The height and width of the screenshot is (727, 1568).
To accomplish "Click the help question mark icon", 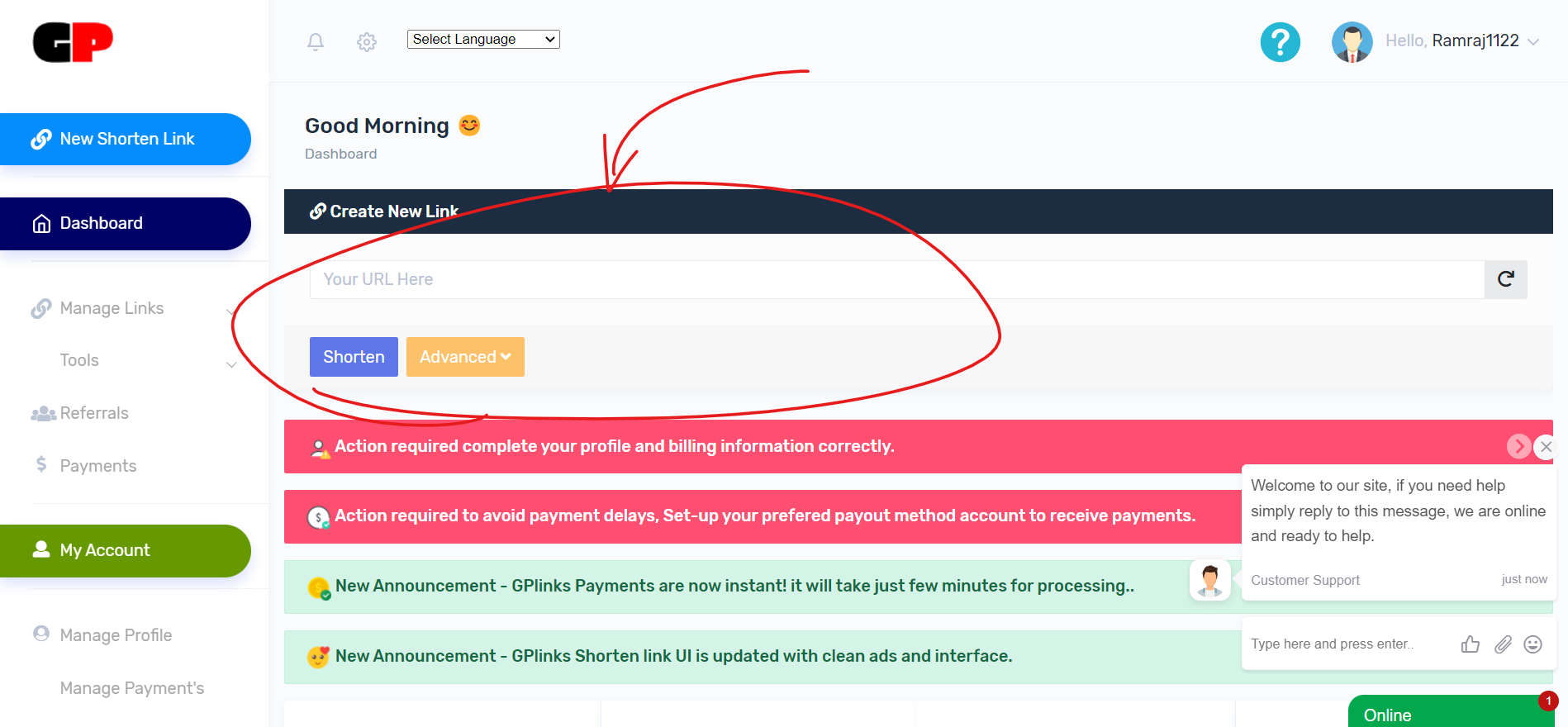I will (x=1281, y=41).
